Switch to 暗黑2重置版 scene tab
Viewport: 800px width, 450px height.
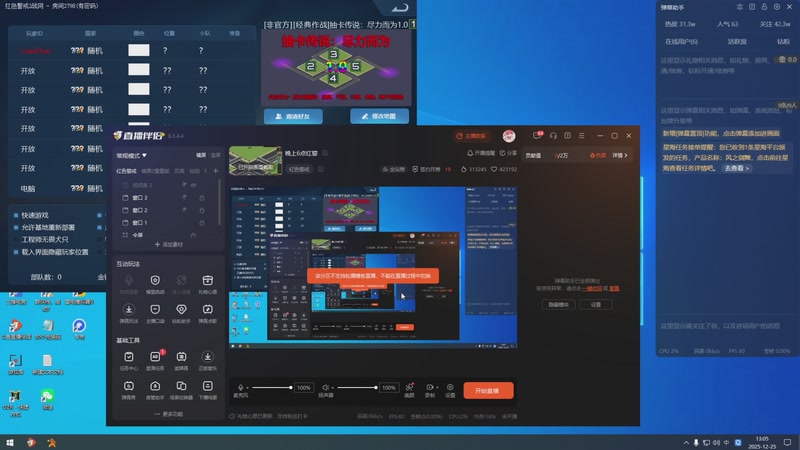click(x=155, y=171)
